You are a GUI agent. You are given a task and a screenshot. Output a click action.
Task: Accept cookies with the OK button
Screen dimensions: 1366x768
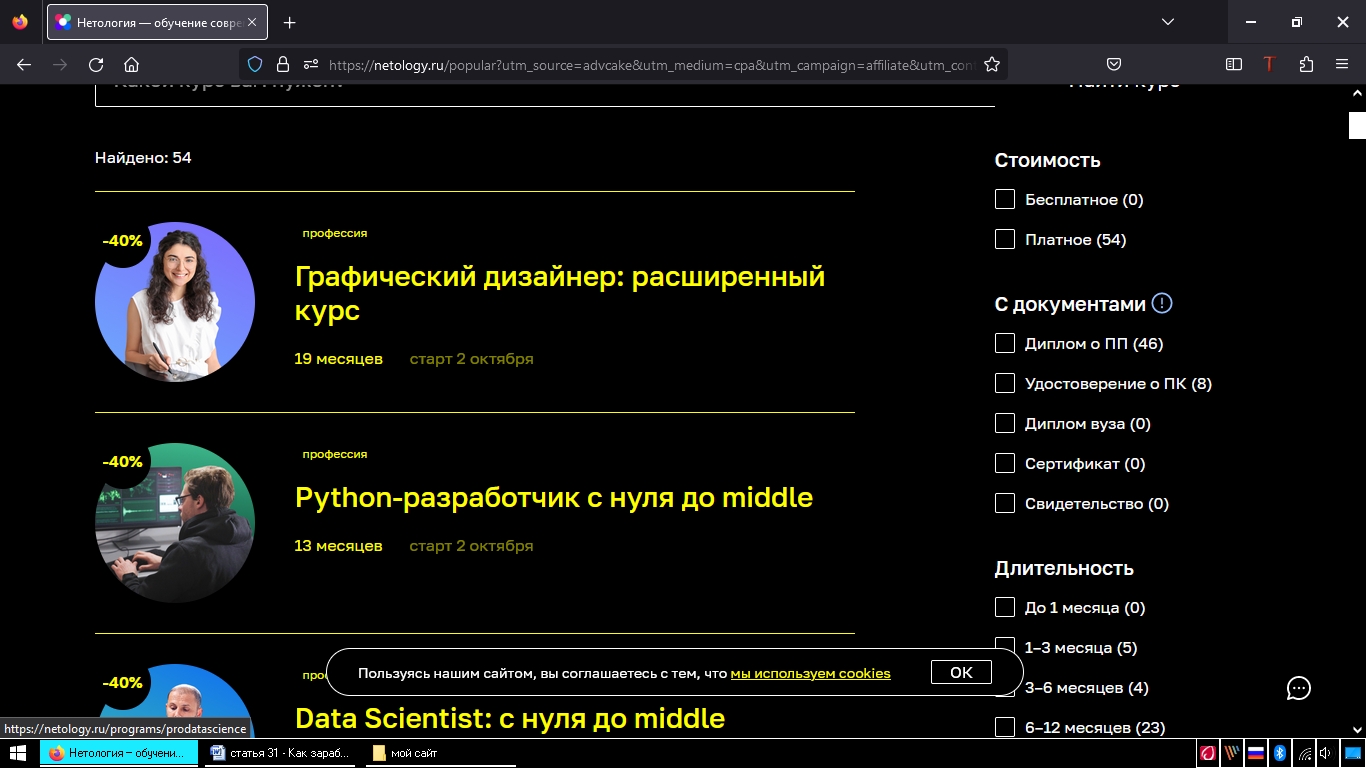(x=961, y=672)
